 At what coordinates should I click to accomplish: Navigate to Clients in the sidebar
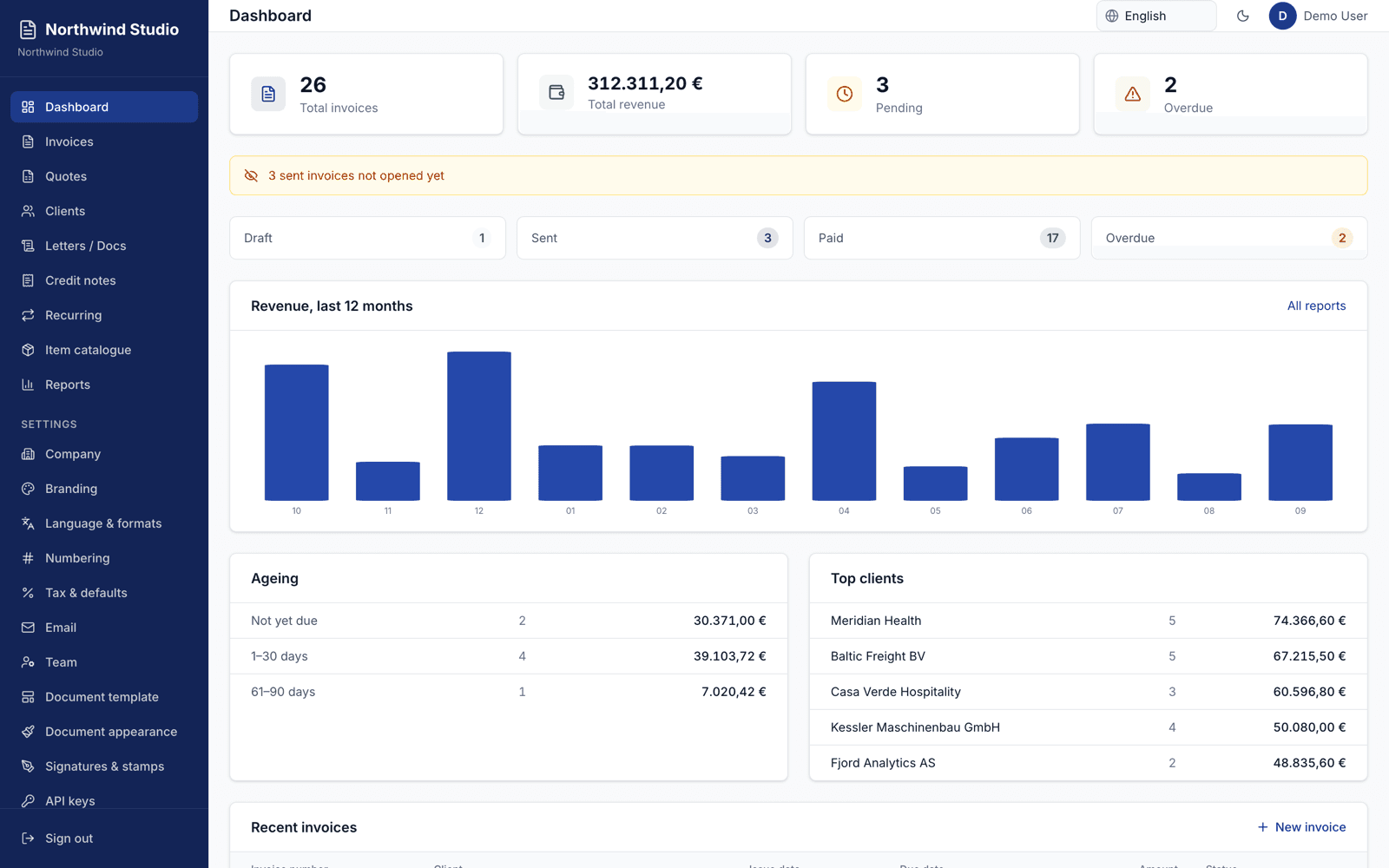coord(104,211)
